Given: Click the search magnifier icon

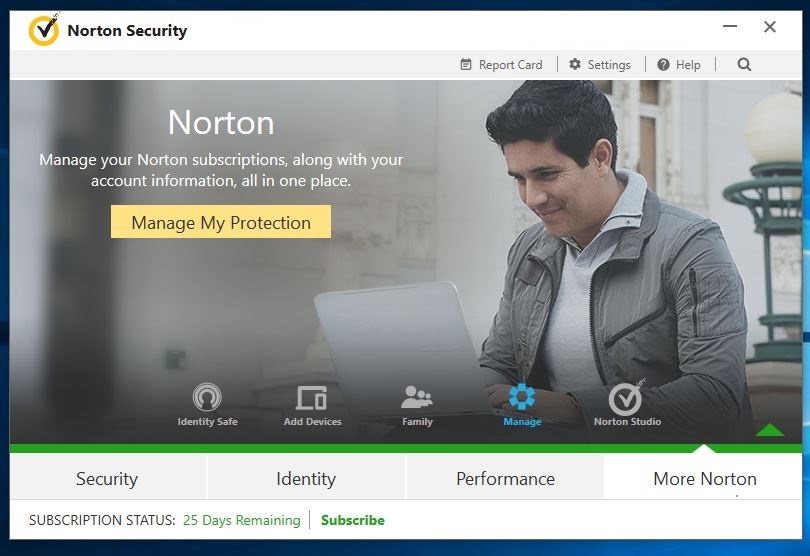Looking at the screenshot, I should pos(744,65).
